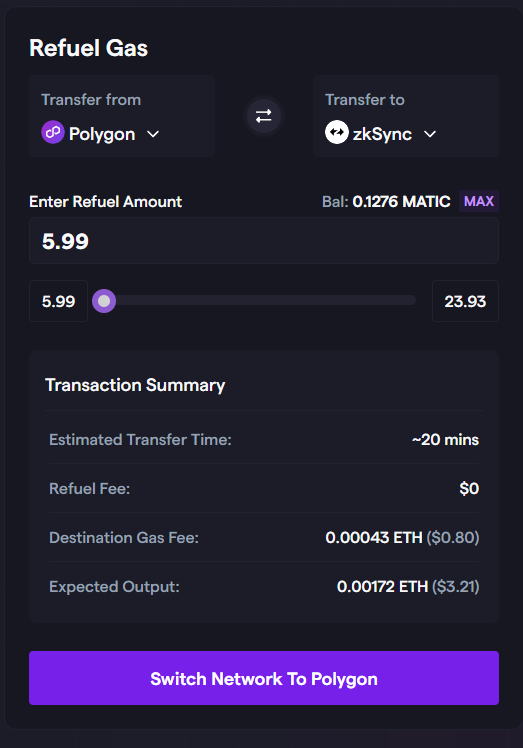Click the zkSync network logo icon

pyautogui.click(x=337, y=132)
